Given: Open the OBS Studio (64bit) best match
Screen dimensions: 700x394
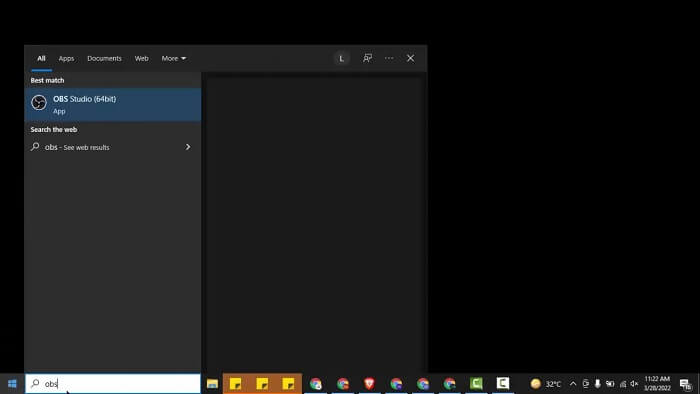Looking at the screenshot, I should 112,104.
